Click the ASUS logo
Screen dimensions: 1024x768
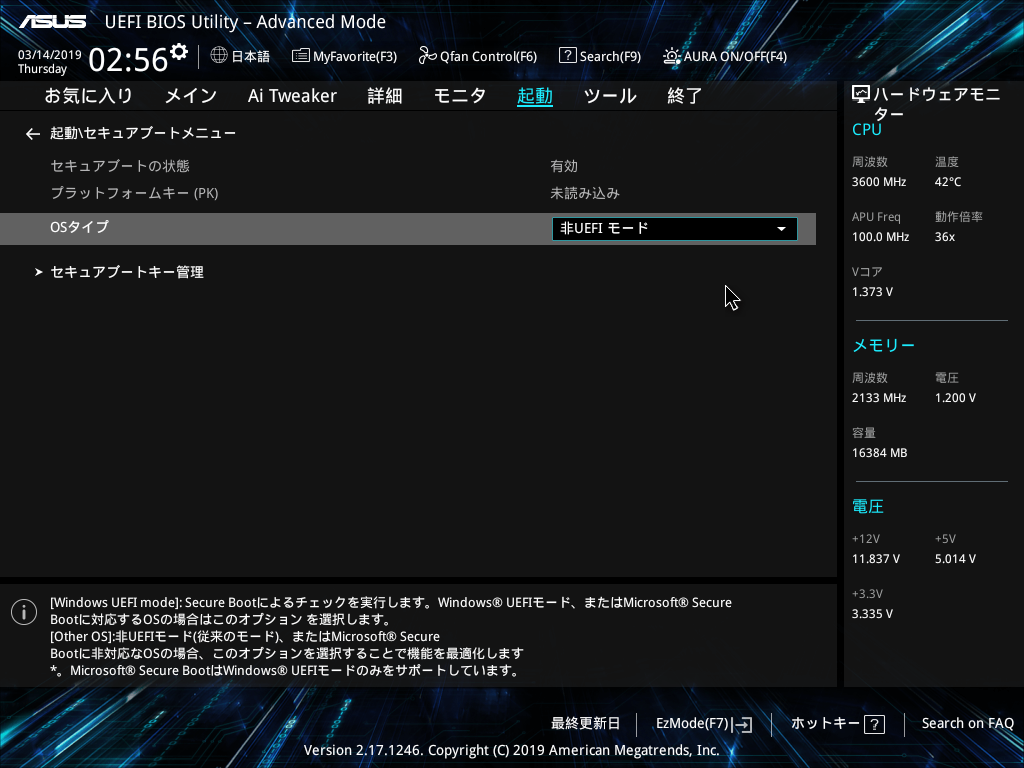tap(52, 22)
